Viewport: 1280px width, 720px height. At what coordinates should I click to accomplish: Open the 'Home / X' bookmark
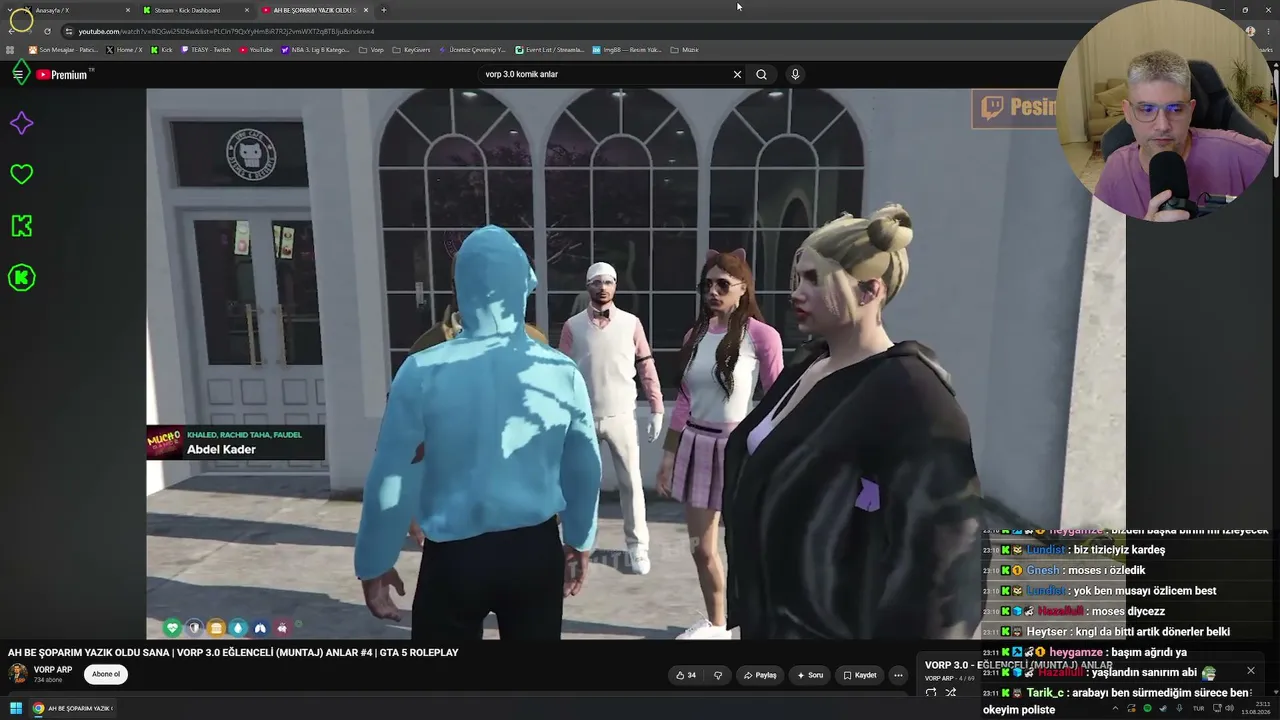124,50
